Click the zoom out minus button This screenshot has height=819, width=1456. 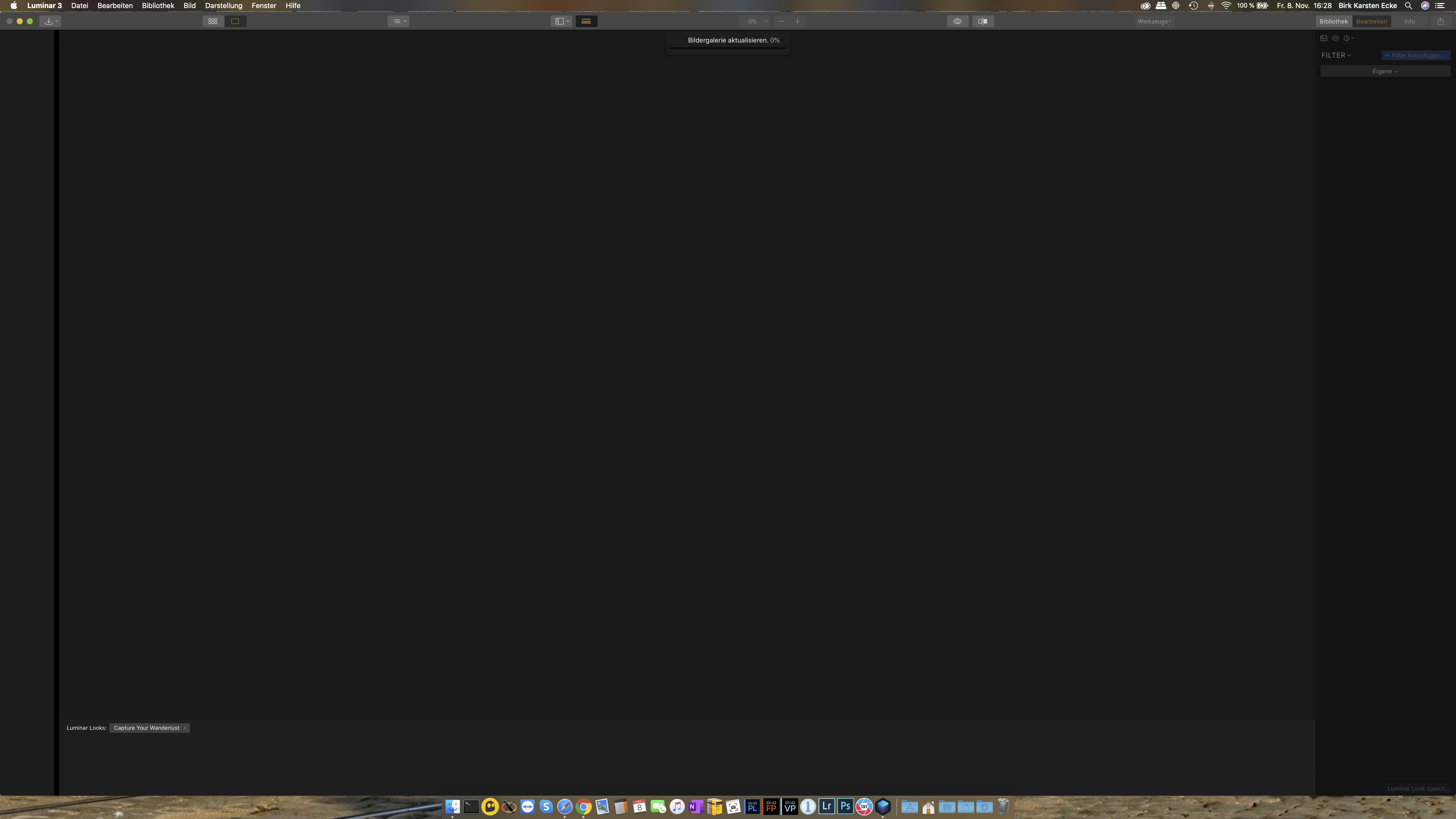pyautogui.click(x=781, y=21)
